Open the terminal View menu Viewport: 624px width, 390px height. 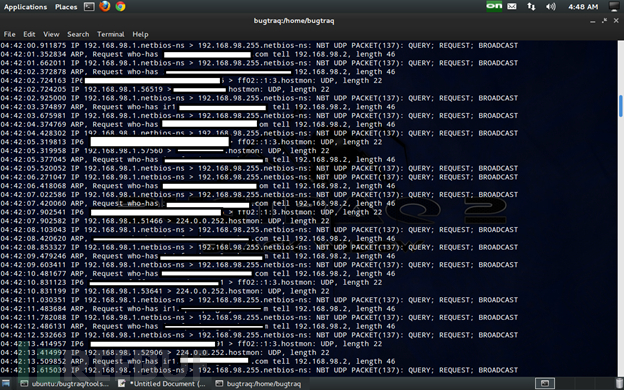(51, 34)
